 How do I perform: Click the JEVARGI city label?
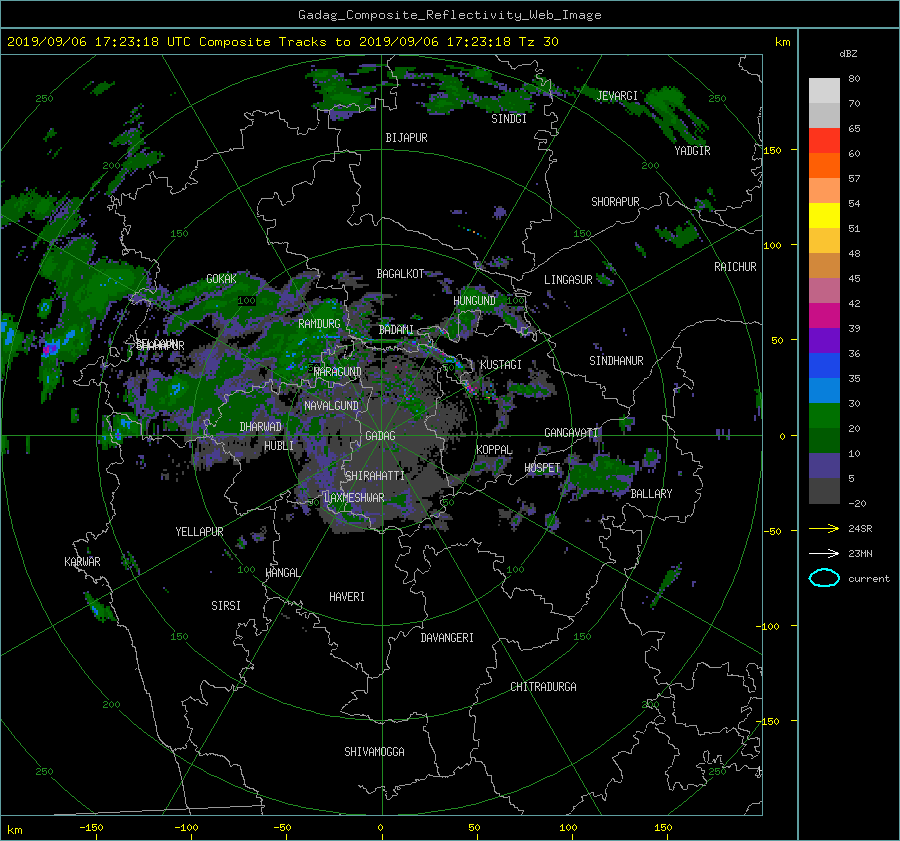pos(617,96)
